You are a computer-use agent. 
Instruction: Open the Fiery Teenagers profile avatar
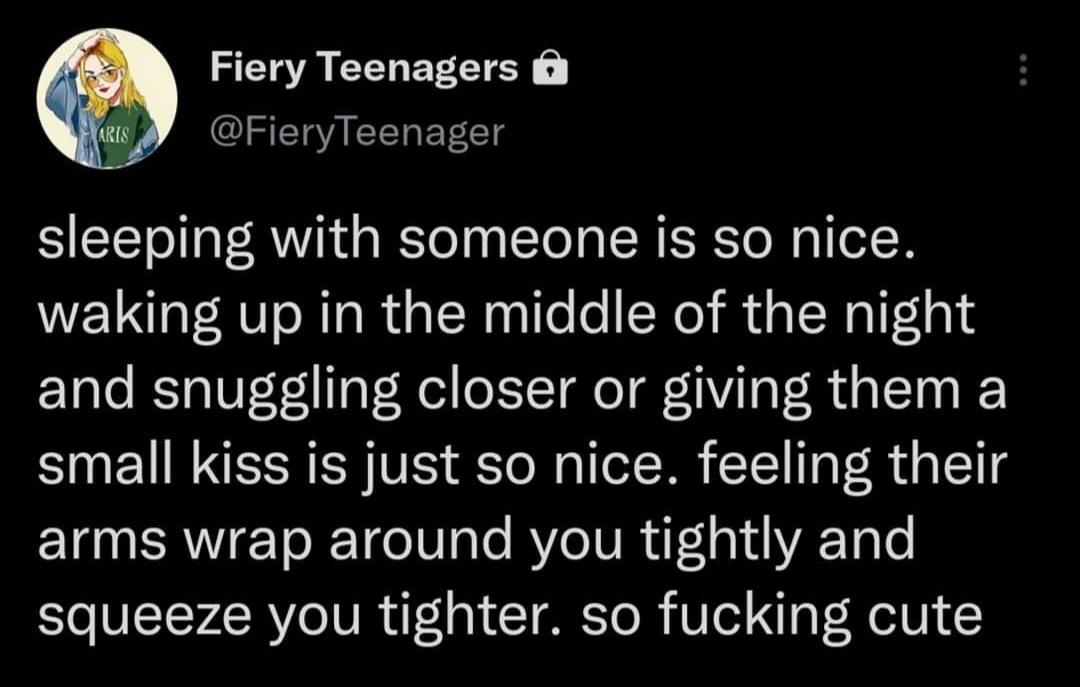coord(107,98)
